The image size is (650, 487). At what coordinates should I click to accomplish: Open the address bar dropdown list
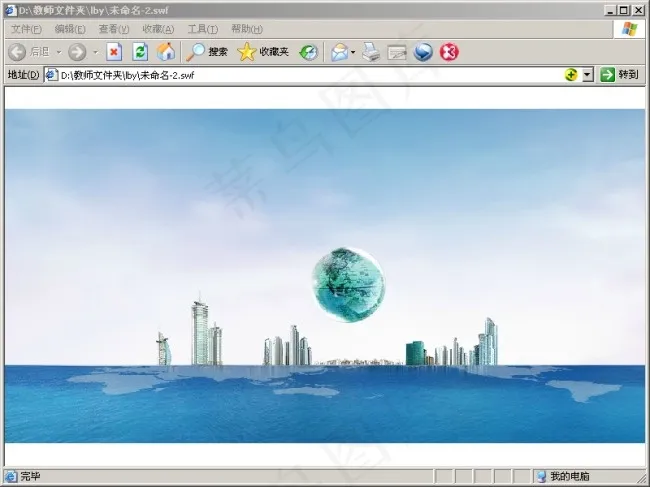[588, 75]
